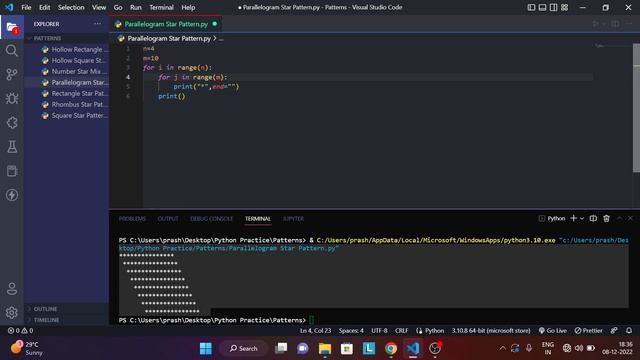Open Google Chrome from the taskbar
640x360 pixels.
(x=391, y=348)
